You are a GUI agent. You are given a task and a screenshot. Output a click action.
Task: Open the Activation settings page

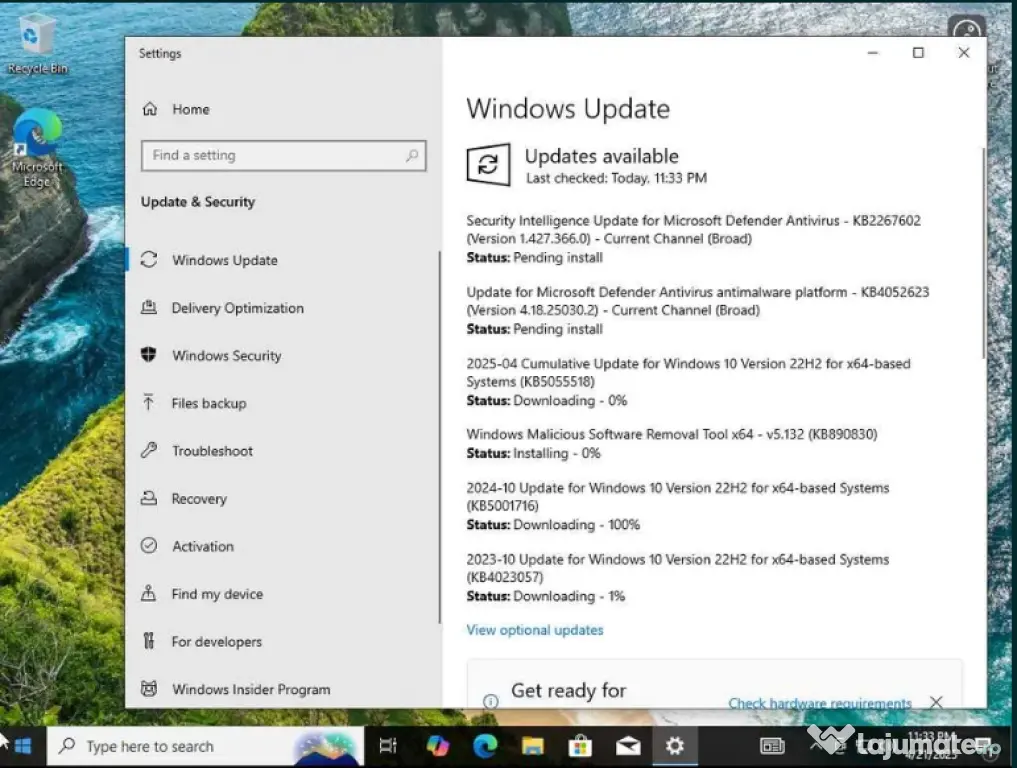(x=202, y=547)
